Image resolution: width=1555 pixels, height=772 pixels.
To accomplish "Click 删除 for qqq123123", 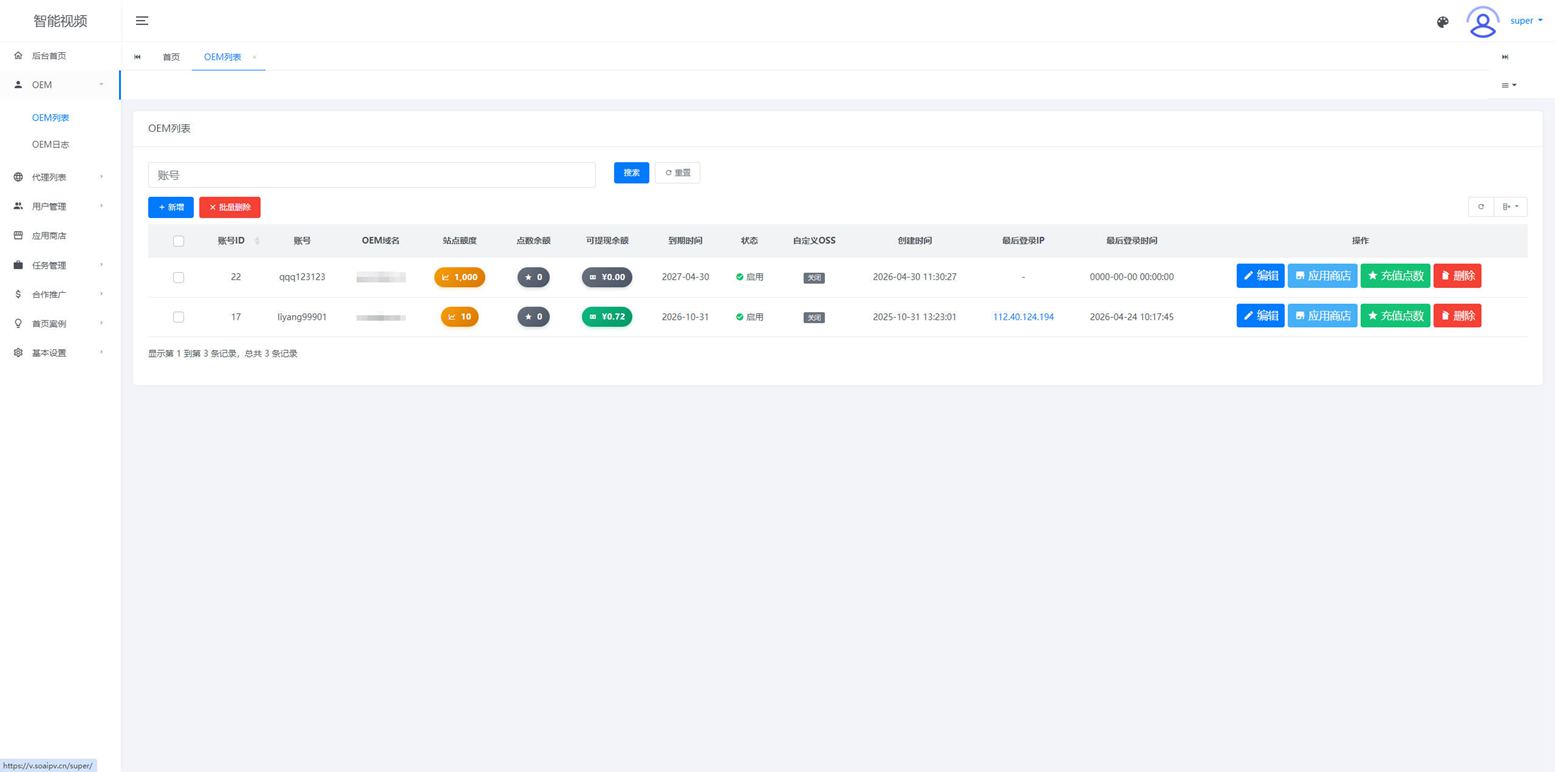I will coord(1457,276).
